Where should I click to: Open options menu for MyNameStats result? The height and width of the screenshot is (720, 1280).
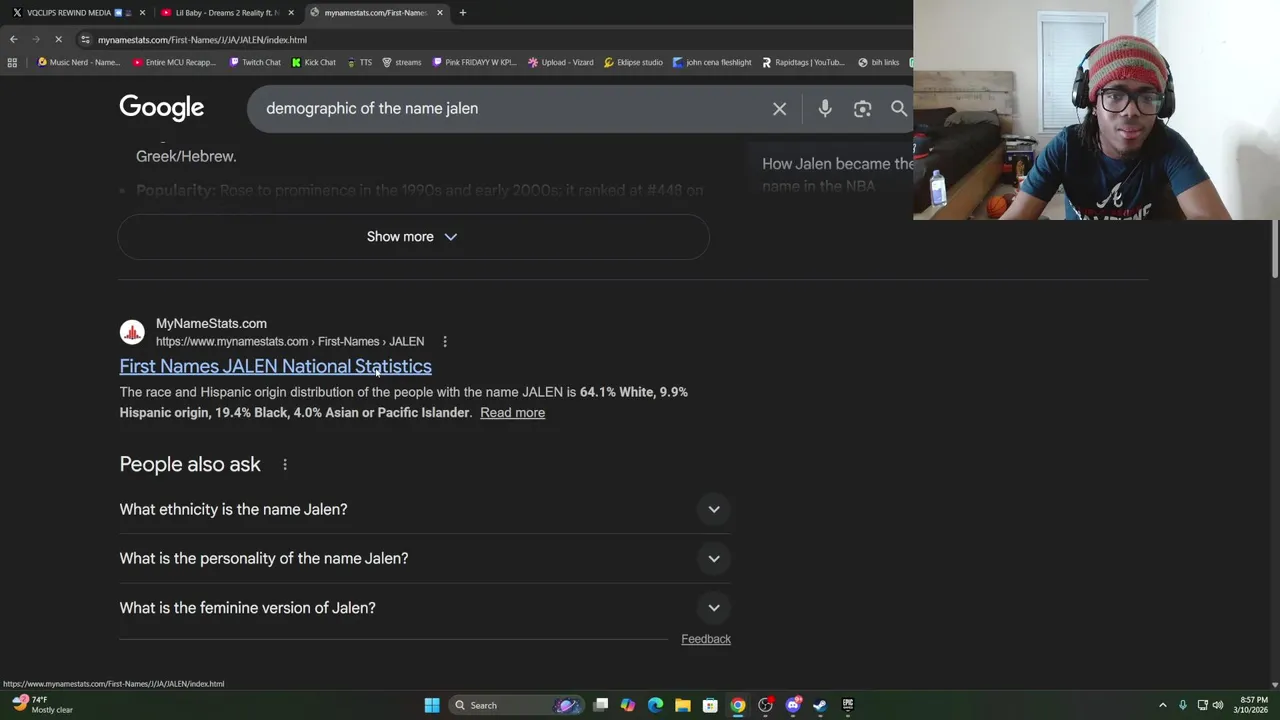coord(445,342)
